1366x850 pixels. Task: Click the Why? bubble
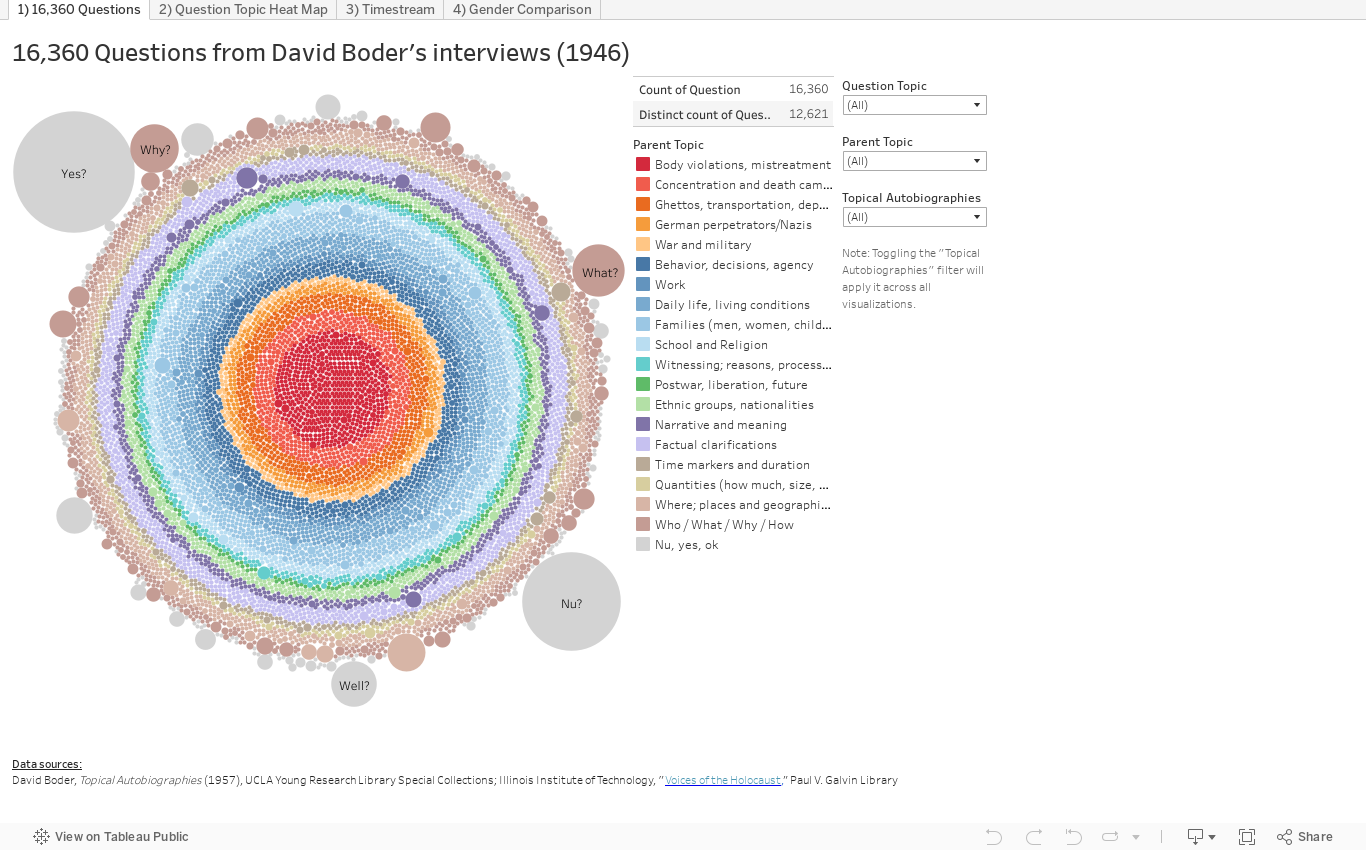coord(155,149)
